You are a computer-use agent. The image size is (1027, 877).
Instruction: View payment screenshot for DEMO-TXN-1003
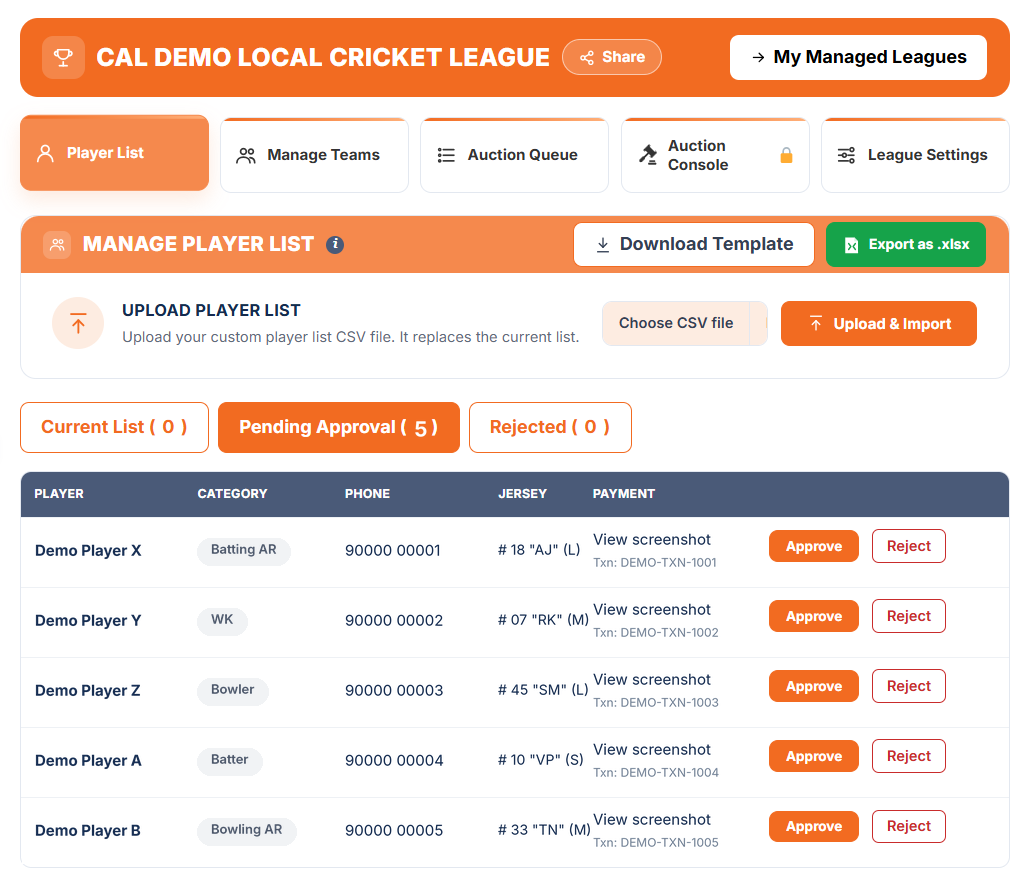(x=652, y=680)
